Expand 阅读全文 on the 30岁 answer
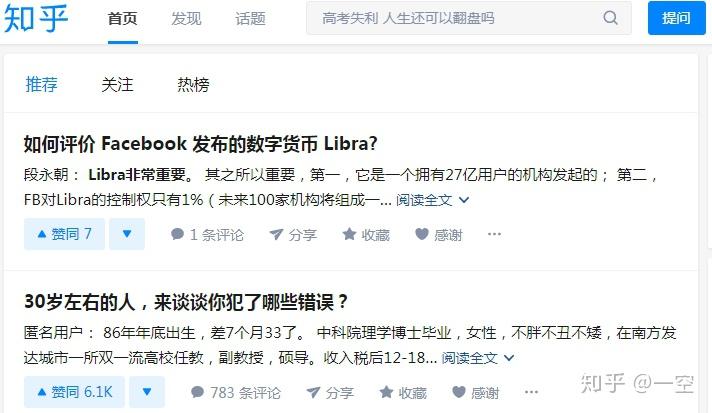The width and height of the screenshot is (712, 413). pos(478,358)
